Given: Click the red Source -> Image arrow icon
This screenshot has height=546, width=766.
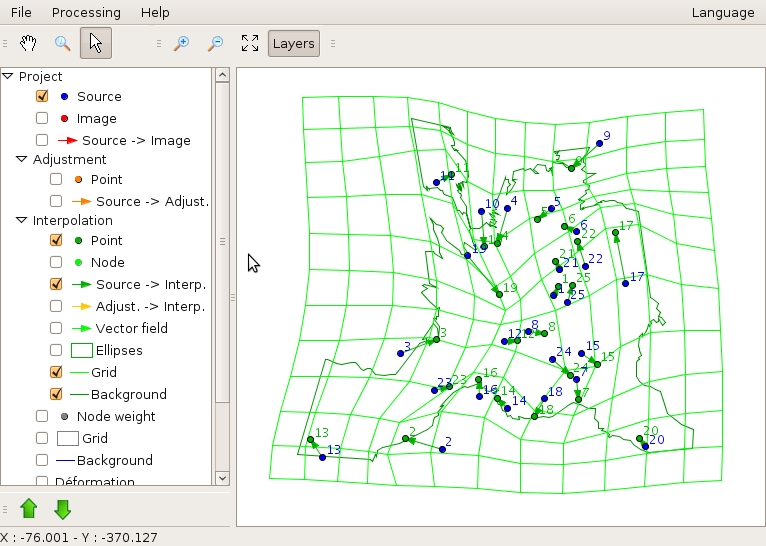Looking at the screenshot, I should pos(68,140).
